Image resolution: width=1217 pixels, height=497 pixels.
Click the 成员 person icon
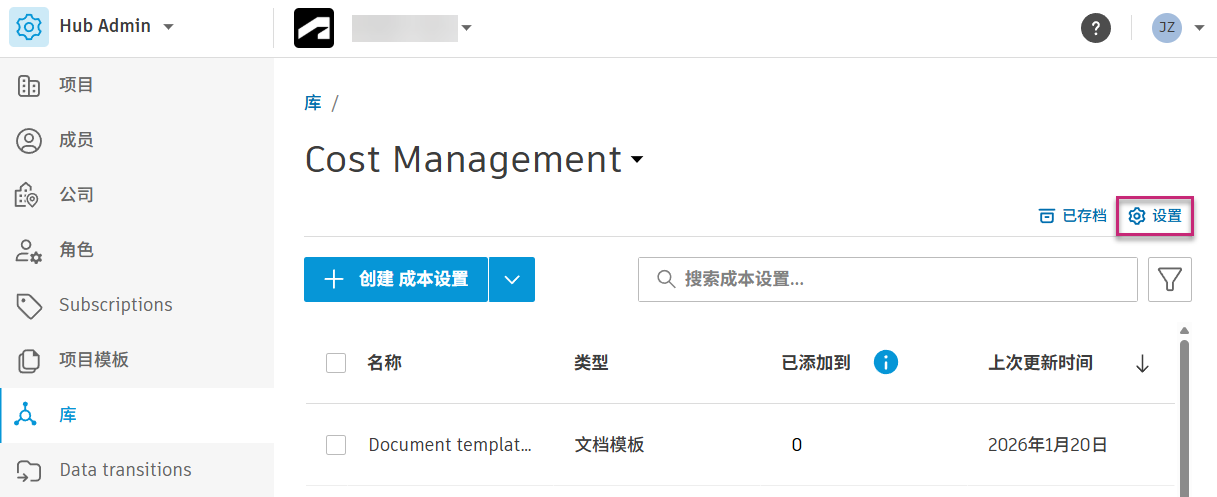point(30,141)
